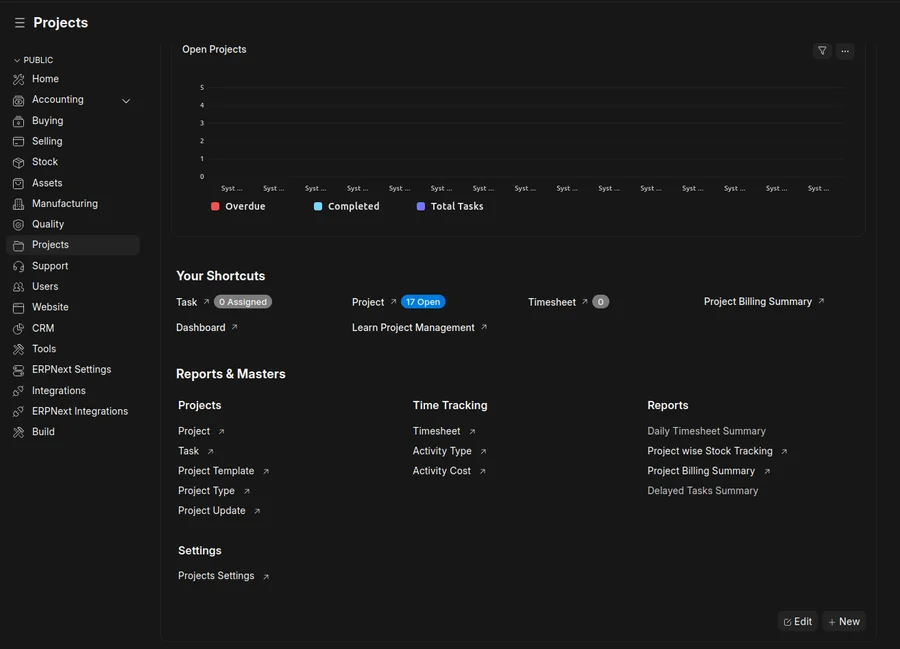Click the Edit workspace button
The width and height of the screenshot is (900, 649).
(x=798, y=621)
